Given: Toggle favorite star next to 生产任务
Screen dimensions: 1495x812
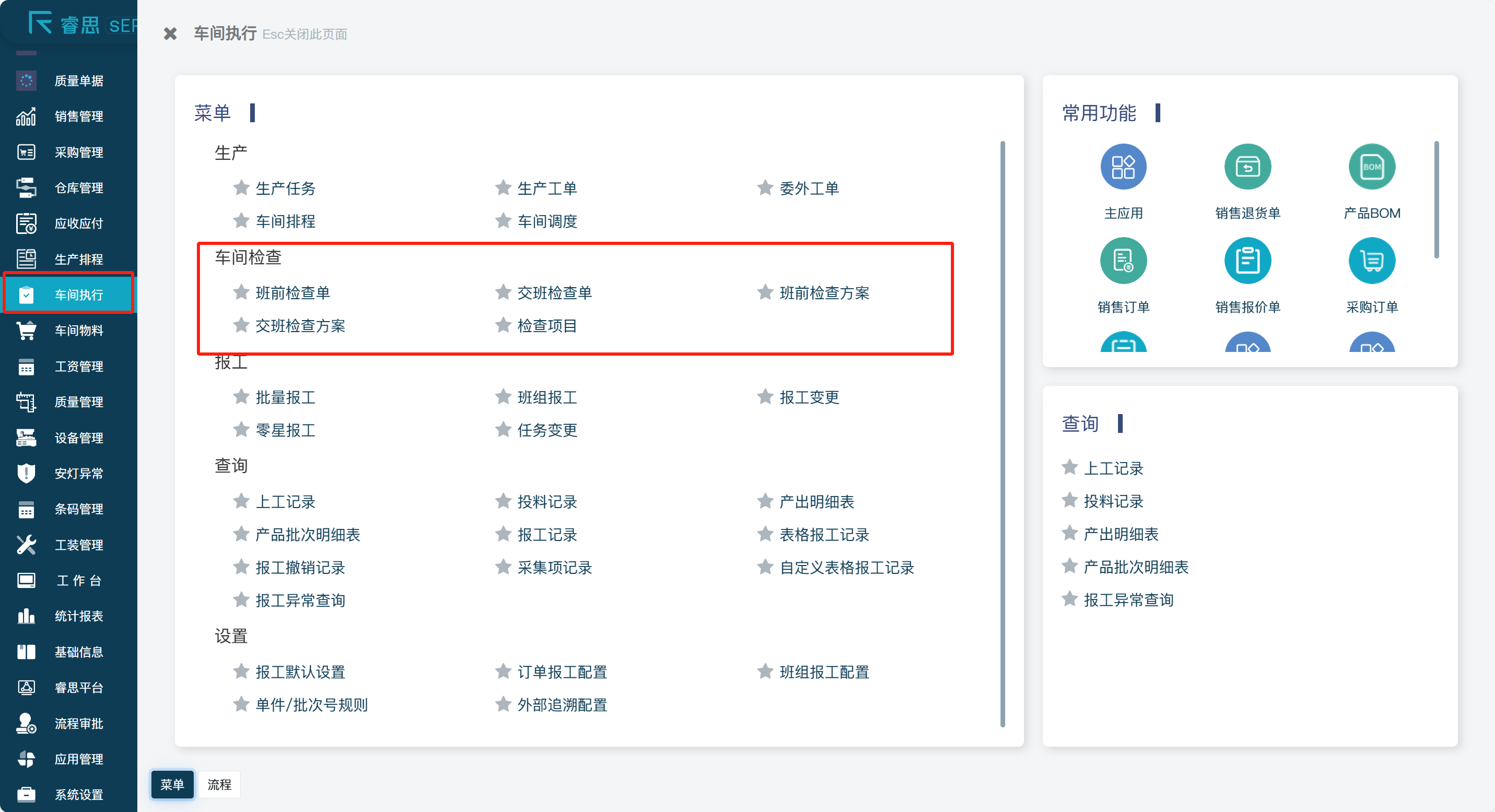Looking at the screenshot, I should (x=241, y=187).
